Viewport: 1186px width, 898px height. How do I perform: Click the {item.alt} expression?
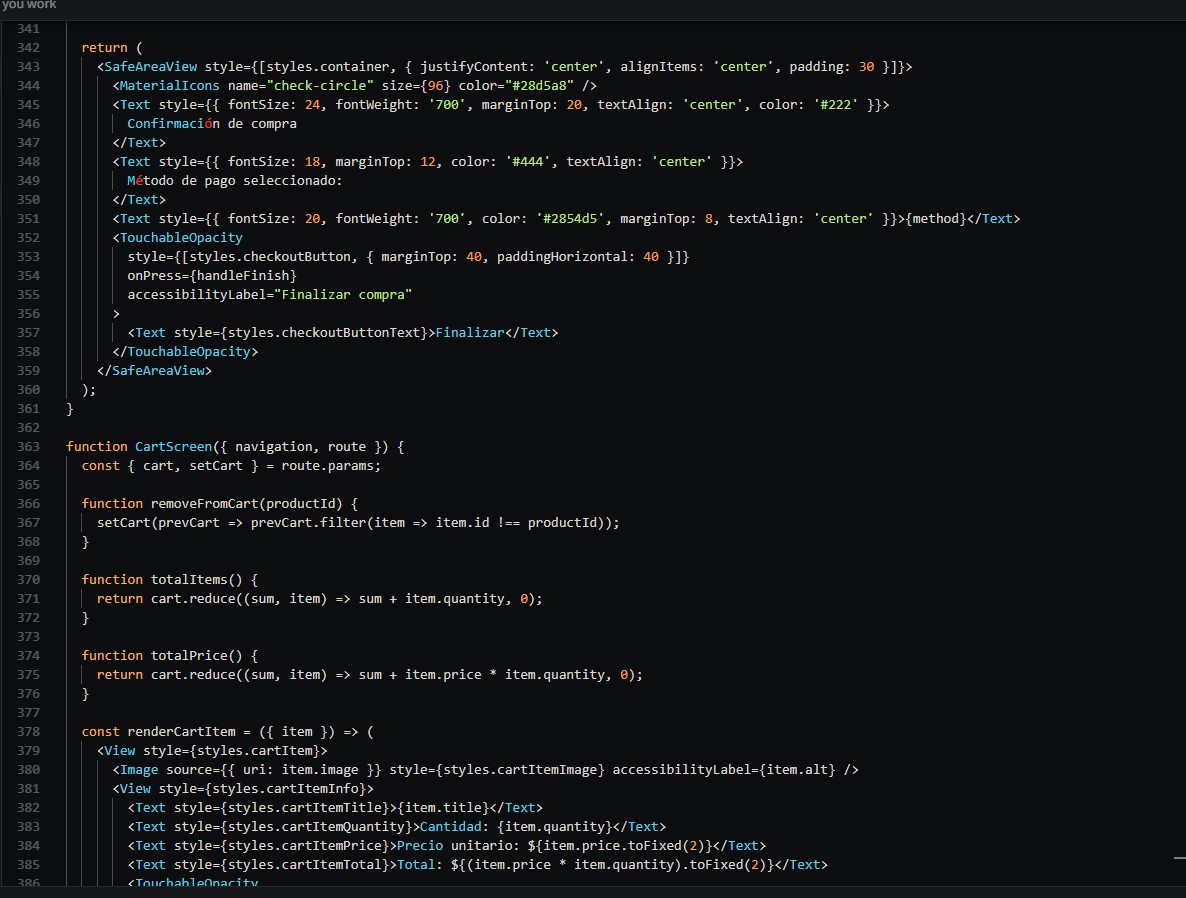[x=797, y=770]
